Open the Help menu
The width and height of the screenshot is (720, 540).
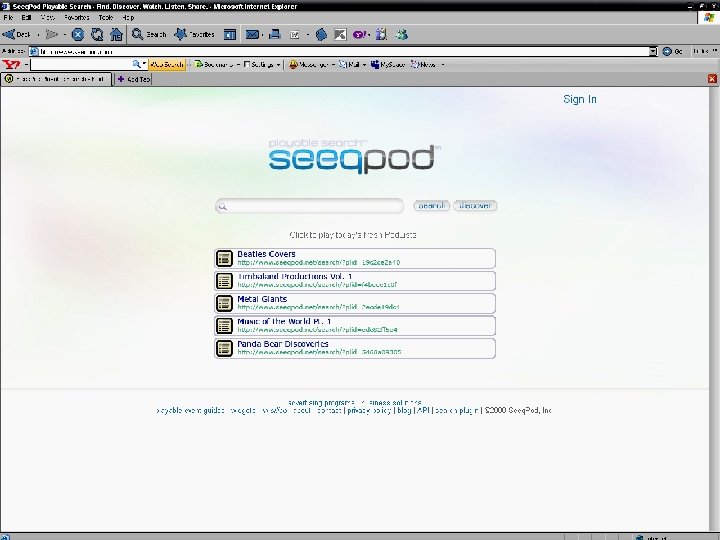(128, 17)
